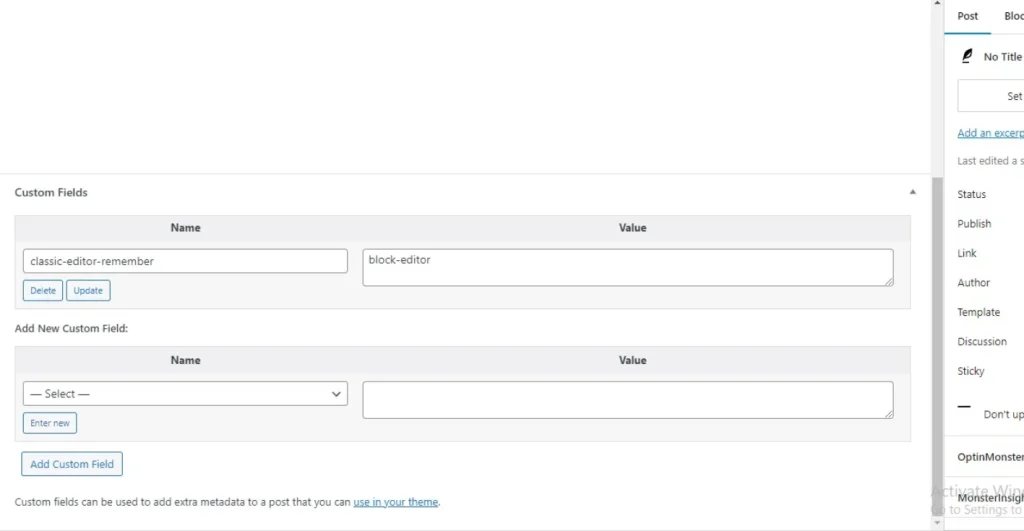Click the scroll down arrow of scrollbar
This screenshot has width=1024, height=531.
tap(937, 523)
